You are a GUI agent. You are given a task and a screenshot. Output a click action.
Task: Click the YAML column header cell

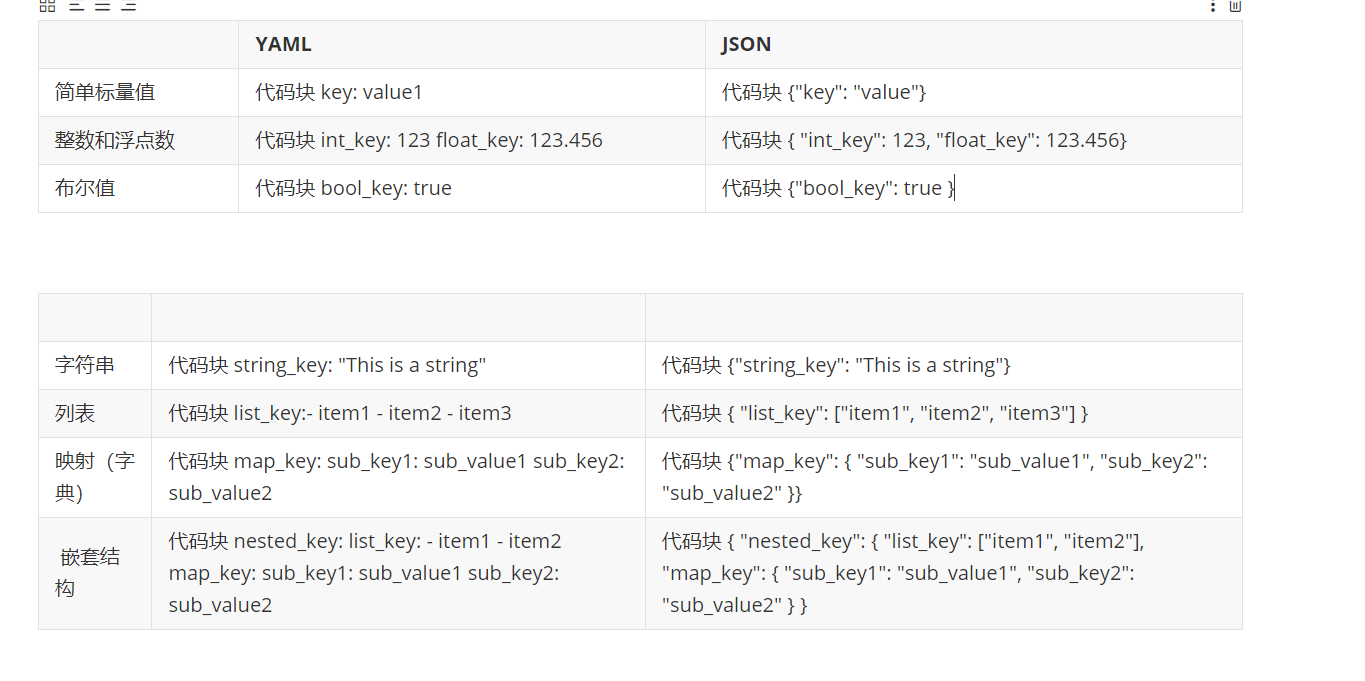tap(472, 44)
